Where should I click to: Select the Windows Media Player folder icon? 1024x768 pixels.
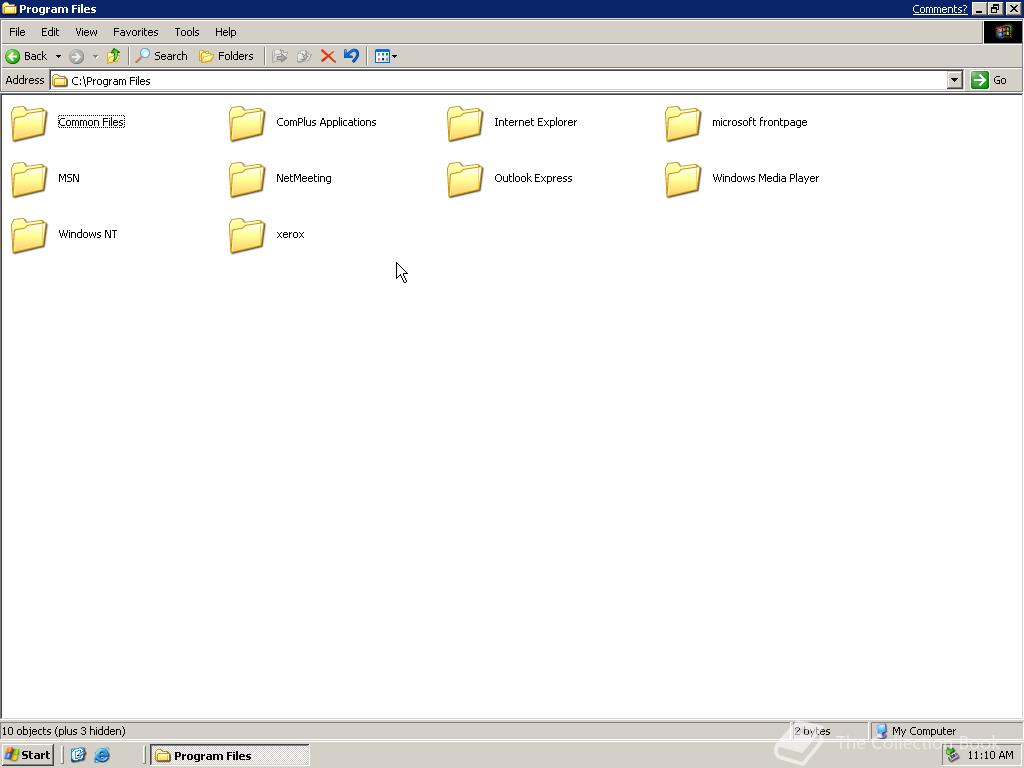pos(683,179)
